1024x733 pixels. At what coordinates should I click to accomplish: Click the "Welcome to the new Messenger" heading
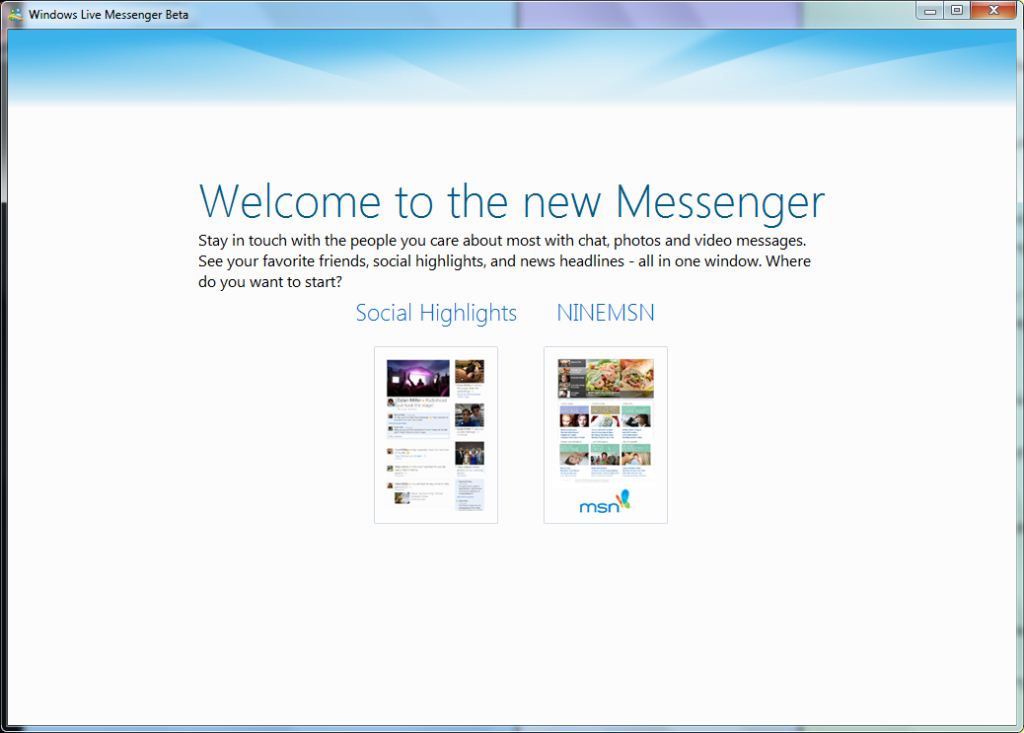[511, 202]
